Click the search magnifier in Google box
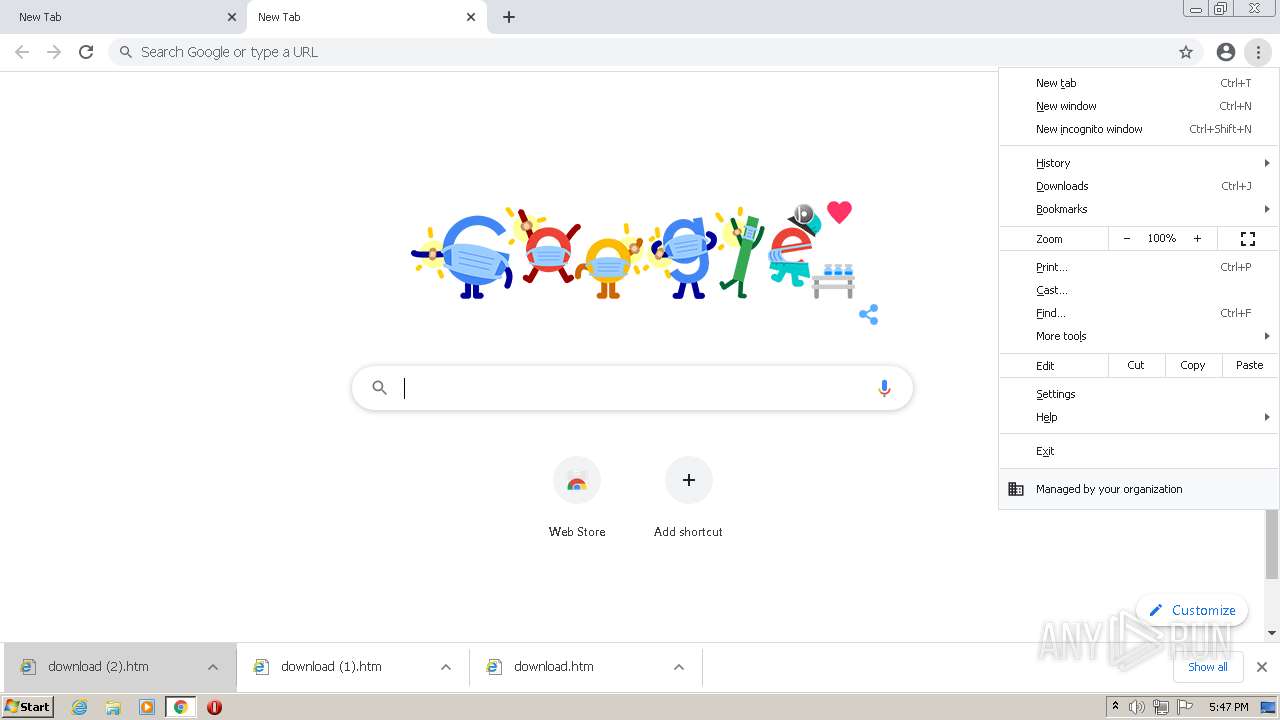Image resolution: width=1280 pixels, height=720 pixels. [x=379, y=388]
